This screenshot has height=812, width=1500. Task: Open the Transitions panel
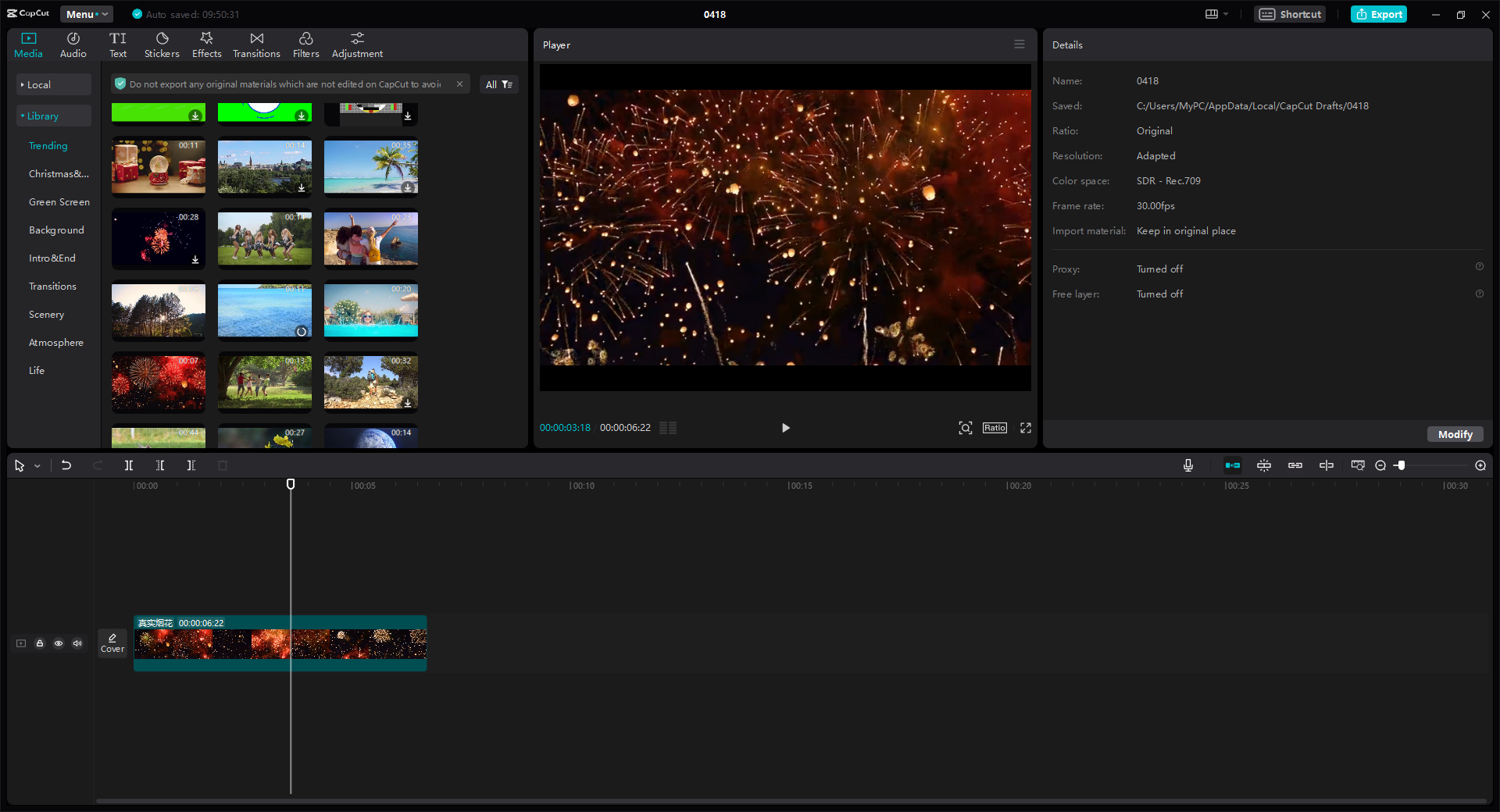point(256,44)
